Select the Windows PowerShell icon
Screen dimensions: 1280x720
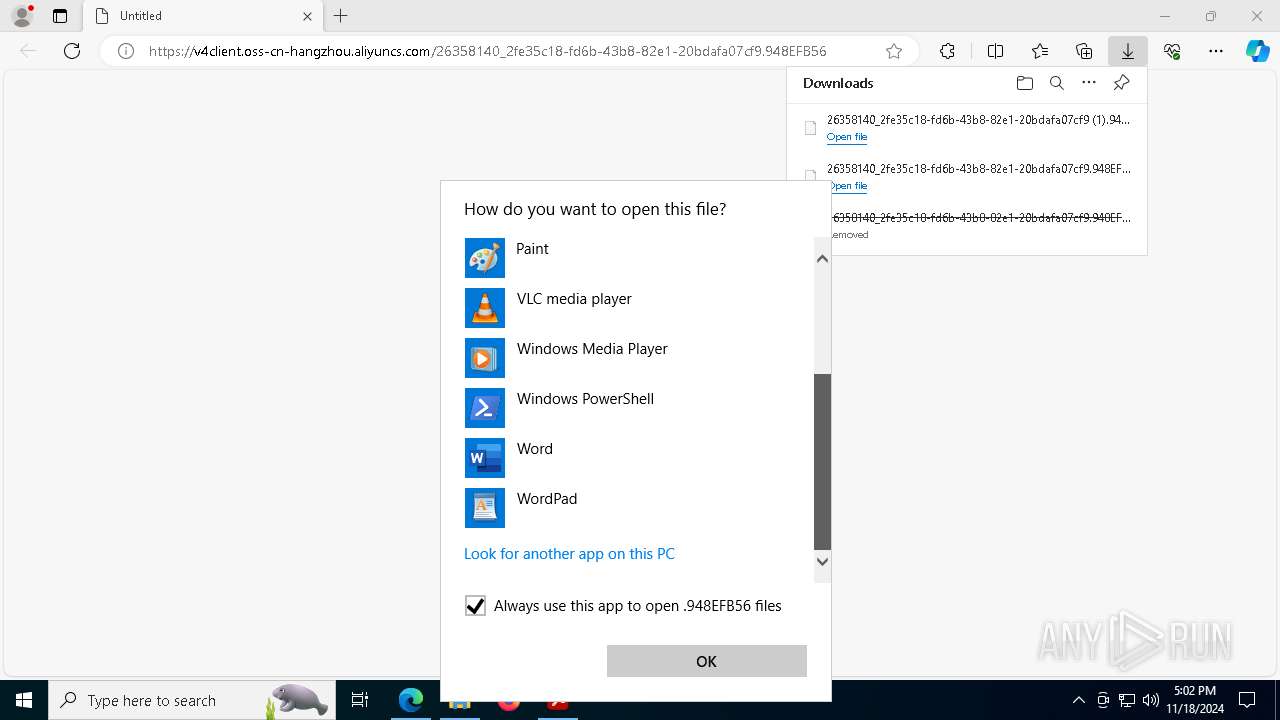click(485, 408)
